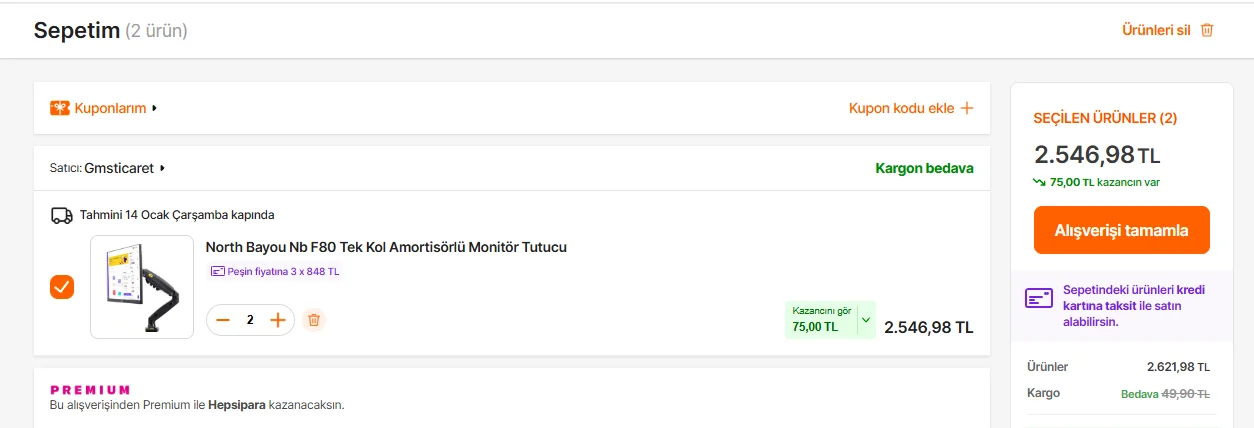Click the Ürünleri sil link

click(1156, 30)
